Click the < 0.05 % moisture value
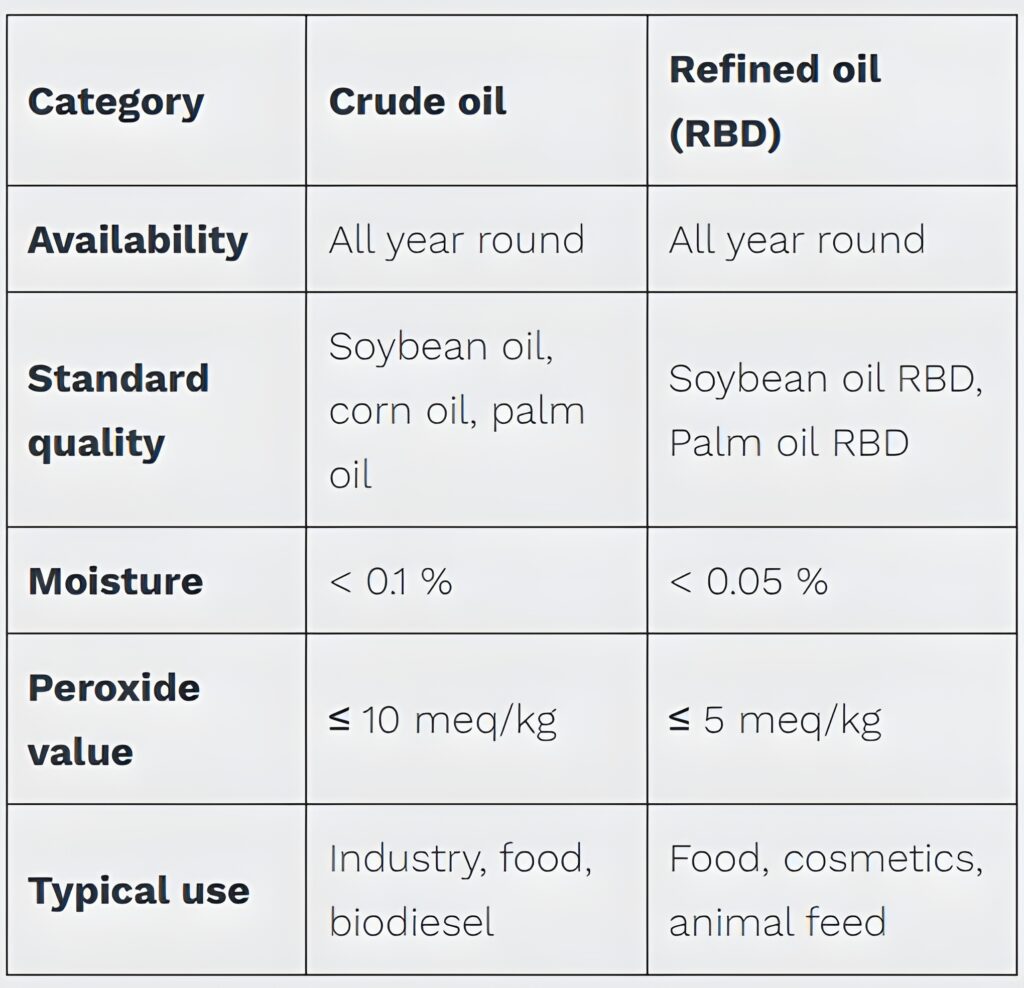Viewport: 1024px width, 988px height. 749,581
